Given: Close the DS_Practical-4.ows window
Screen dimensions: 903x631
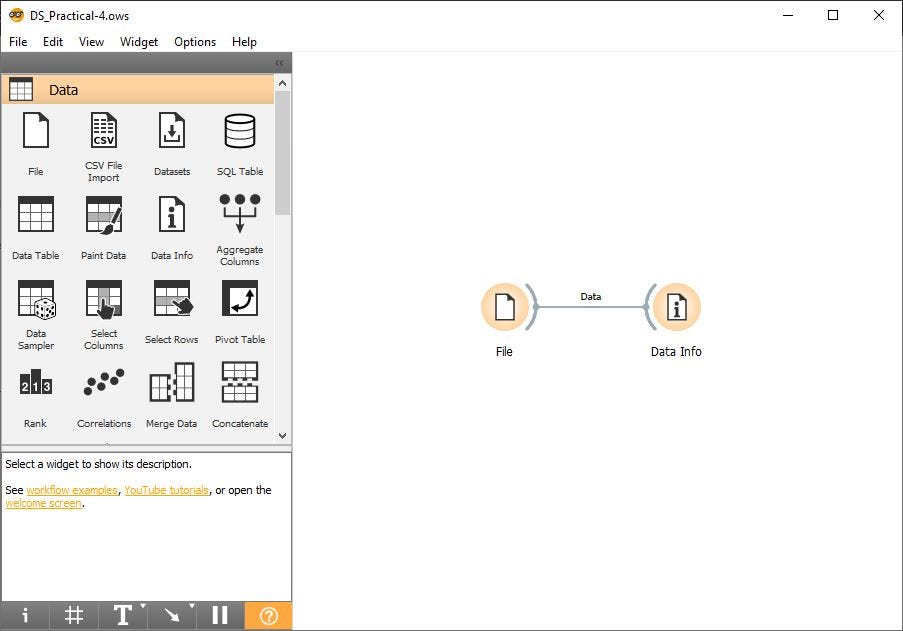Looking at the screenshot, I should (879, 15).
